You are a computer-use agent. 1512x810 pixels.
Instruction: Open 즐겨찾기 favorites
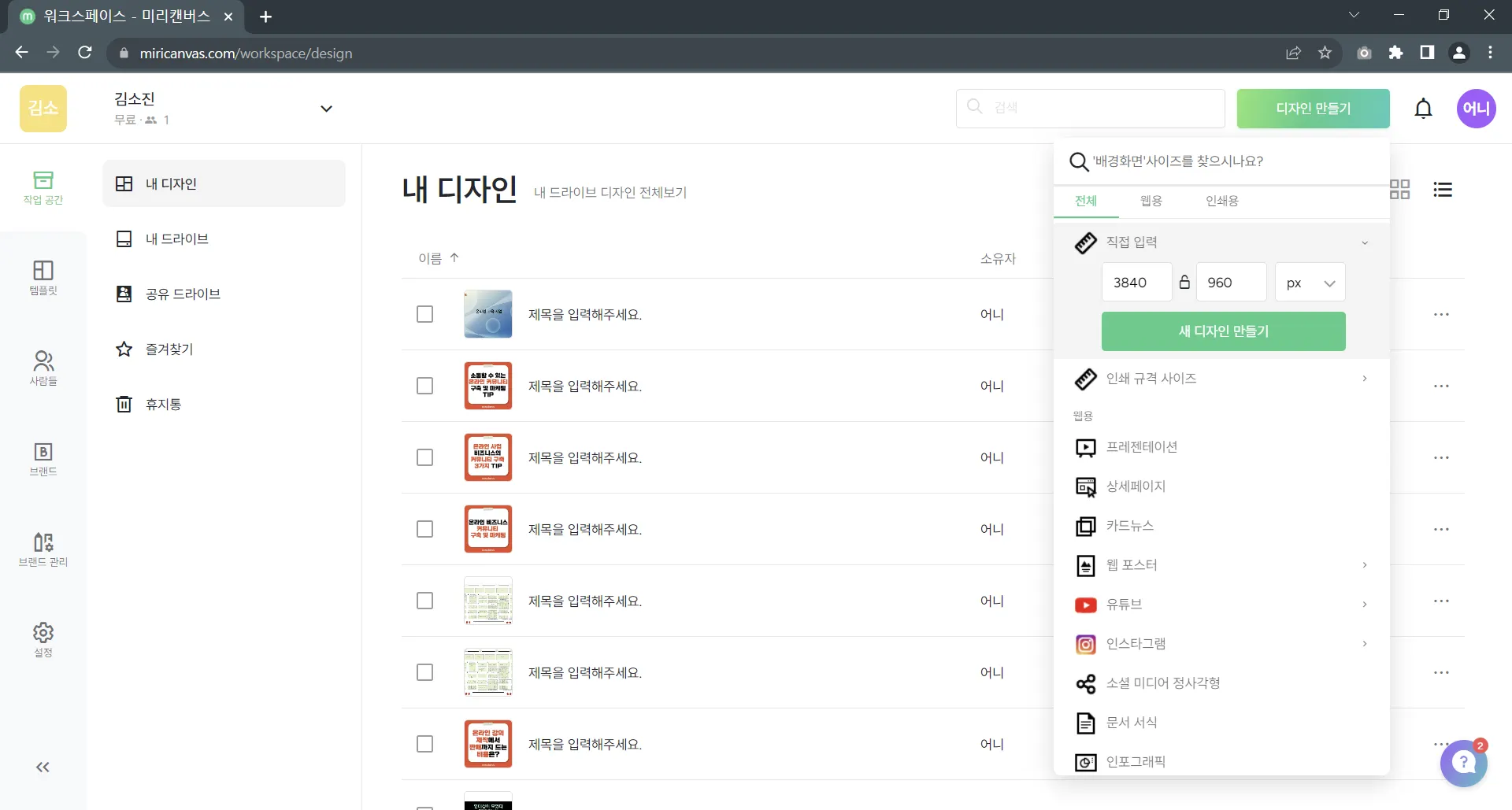224,350
